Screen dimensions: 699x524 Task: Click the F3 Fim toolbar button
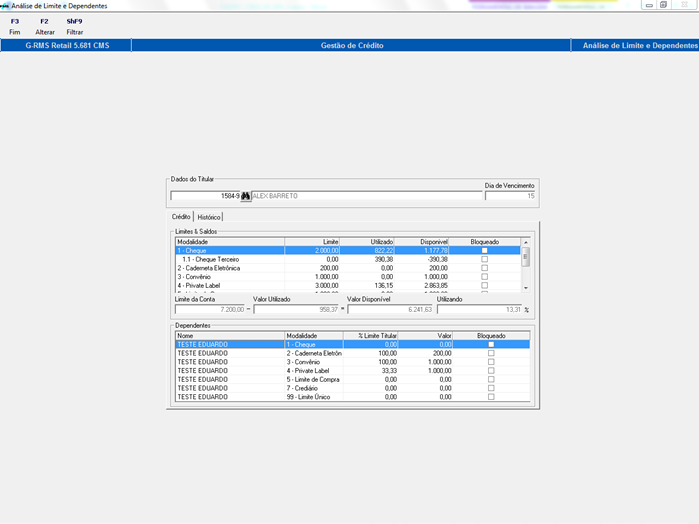[x=15, y=27]
